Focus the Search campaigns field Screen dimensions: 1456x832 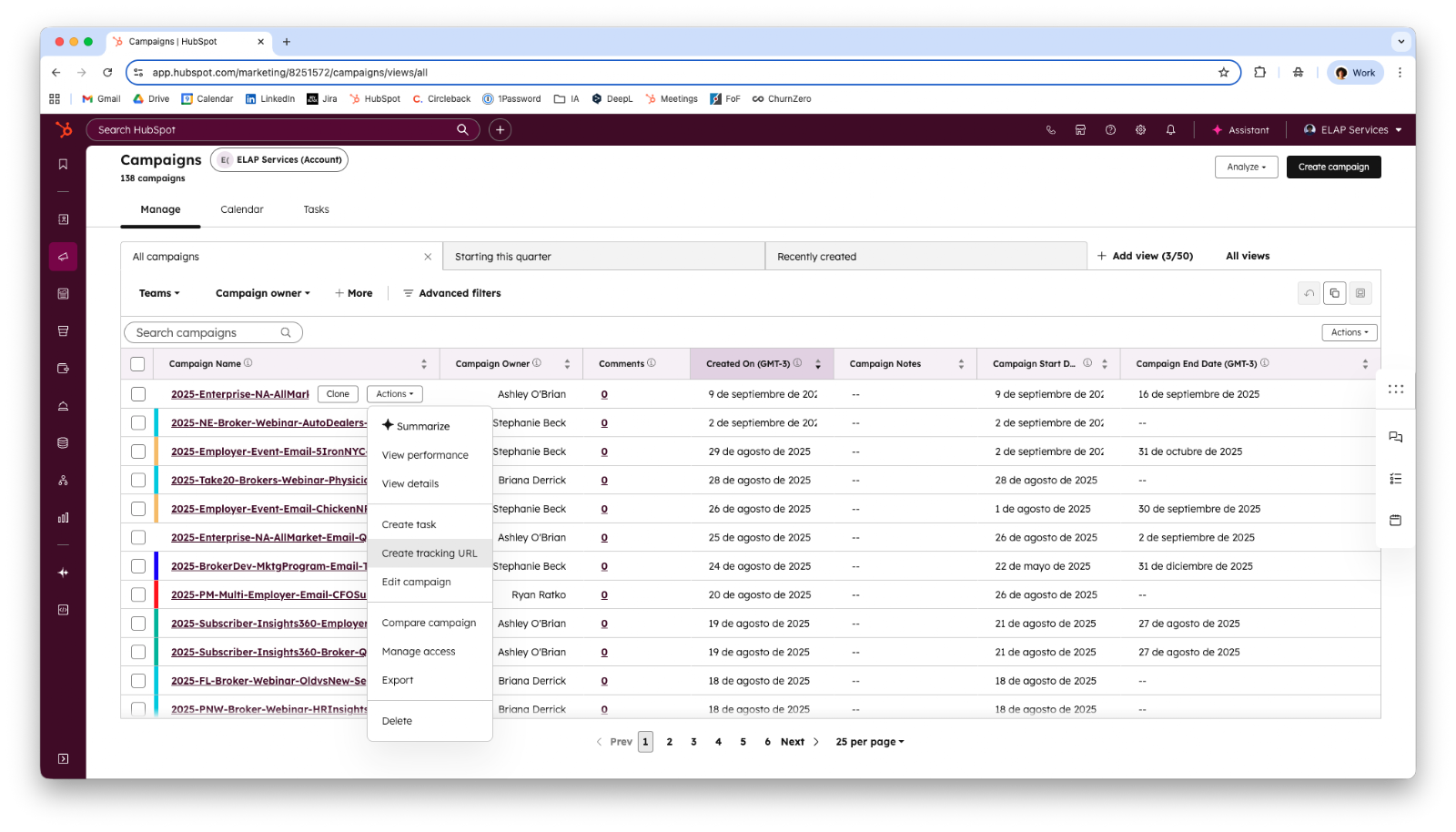[x=213, y=333]
